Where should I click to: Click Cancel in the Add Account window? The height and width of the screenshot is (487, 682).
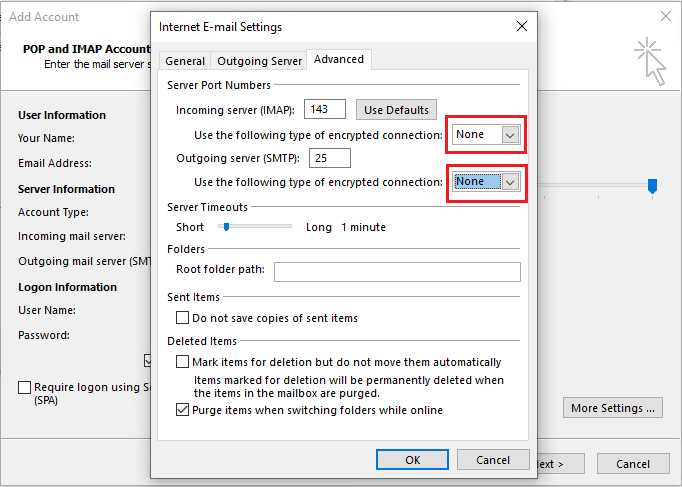click(632, 464)
